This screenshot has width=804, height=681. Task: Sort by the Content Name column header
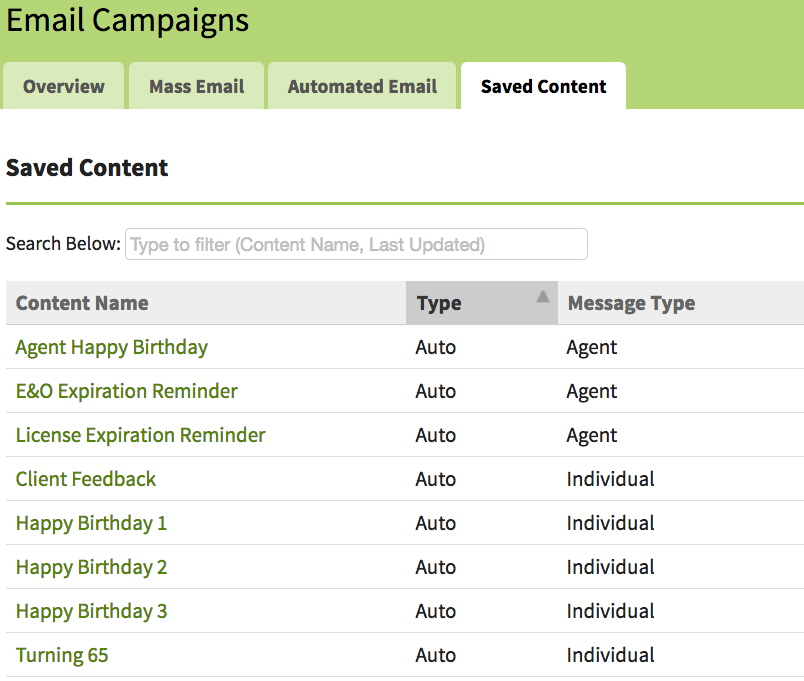pos(82,303)
